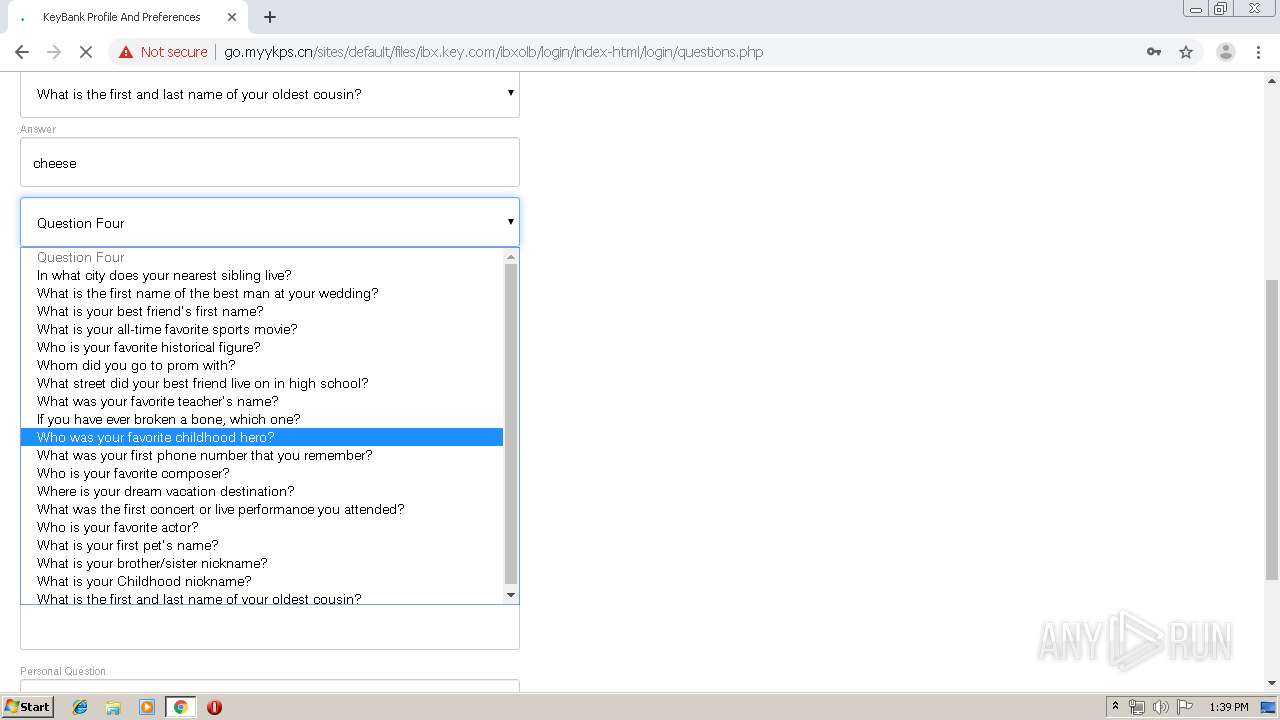Click the page vertical scrollbar thumb
This screenshot has height=720, width=1280.
point(1272,430)
